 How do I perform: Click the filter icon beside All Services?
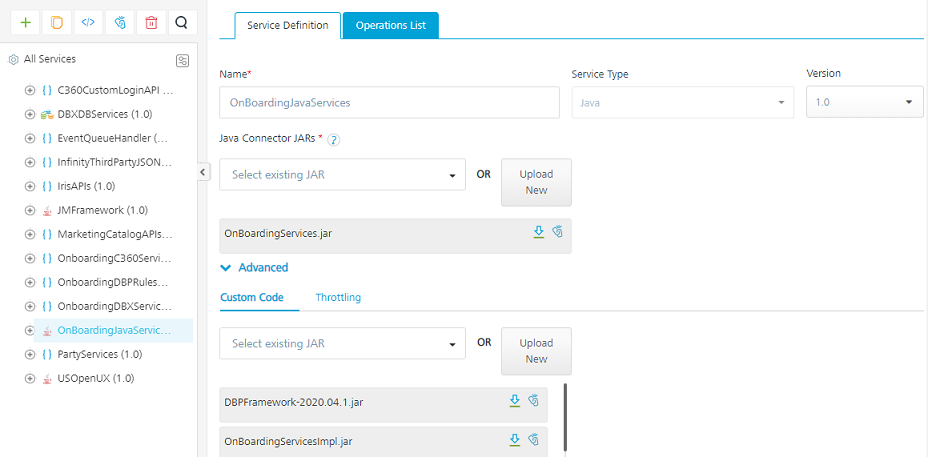coord(182,60)
